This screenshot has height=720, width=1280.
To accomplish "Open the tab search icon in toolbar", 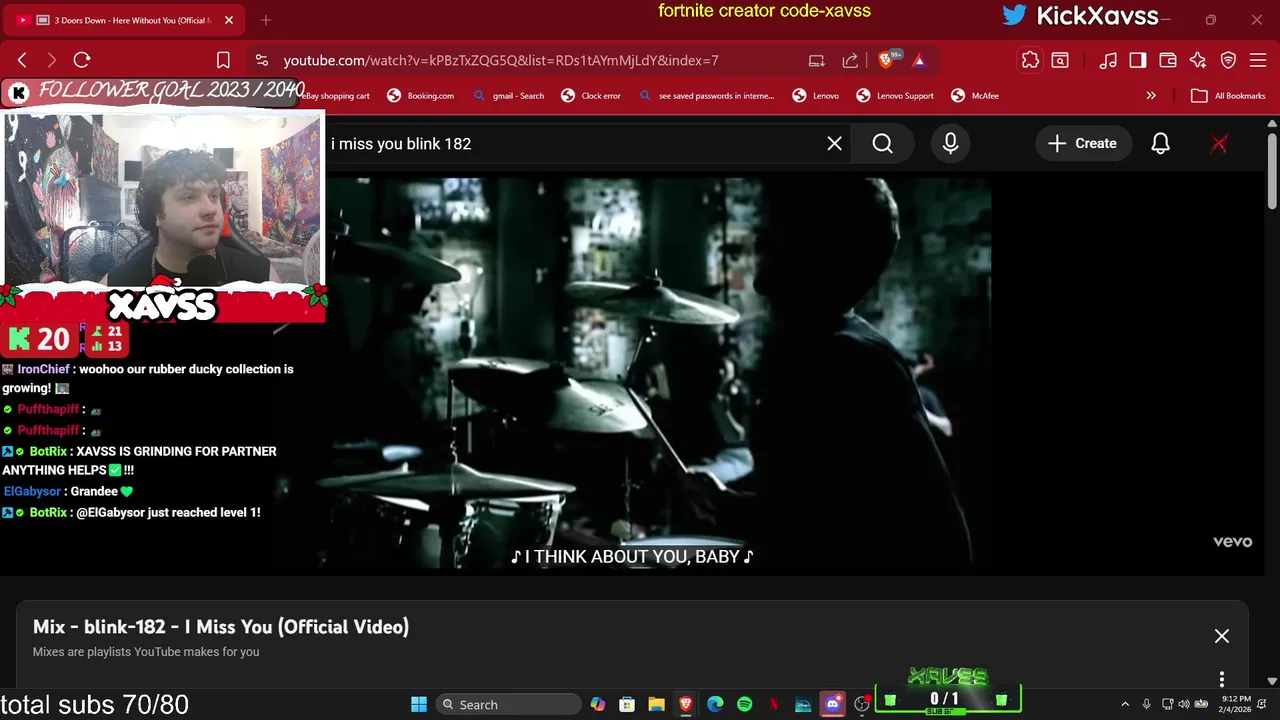I will (1060, 60).
